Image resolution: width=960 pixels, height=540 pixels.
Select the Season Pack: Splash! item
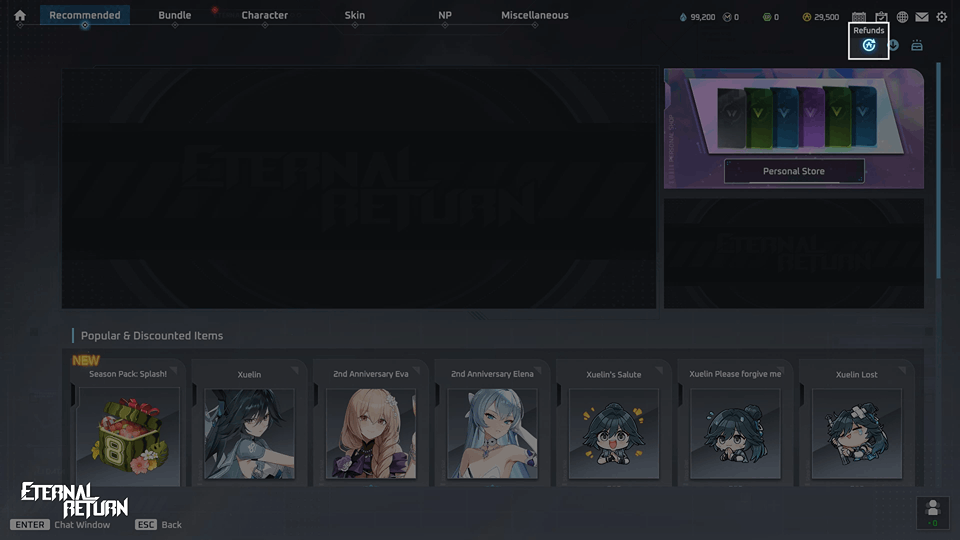coord(128,422)
